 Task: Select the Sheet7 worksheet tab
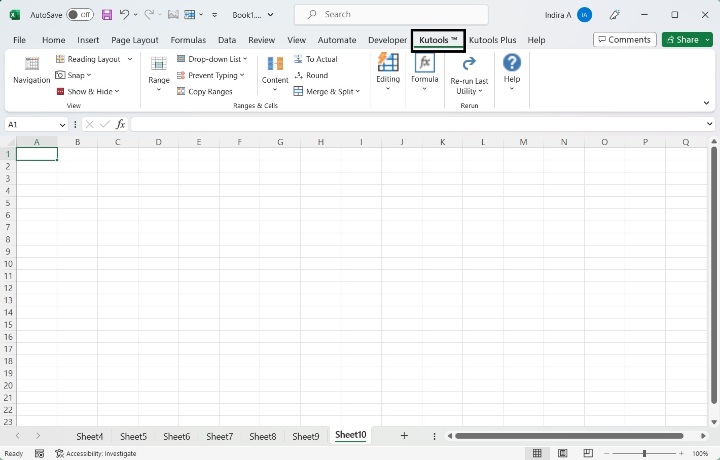[x=219, y=436]
